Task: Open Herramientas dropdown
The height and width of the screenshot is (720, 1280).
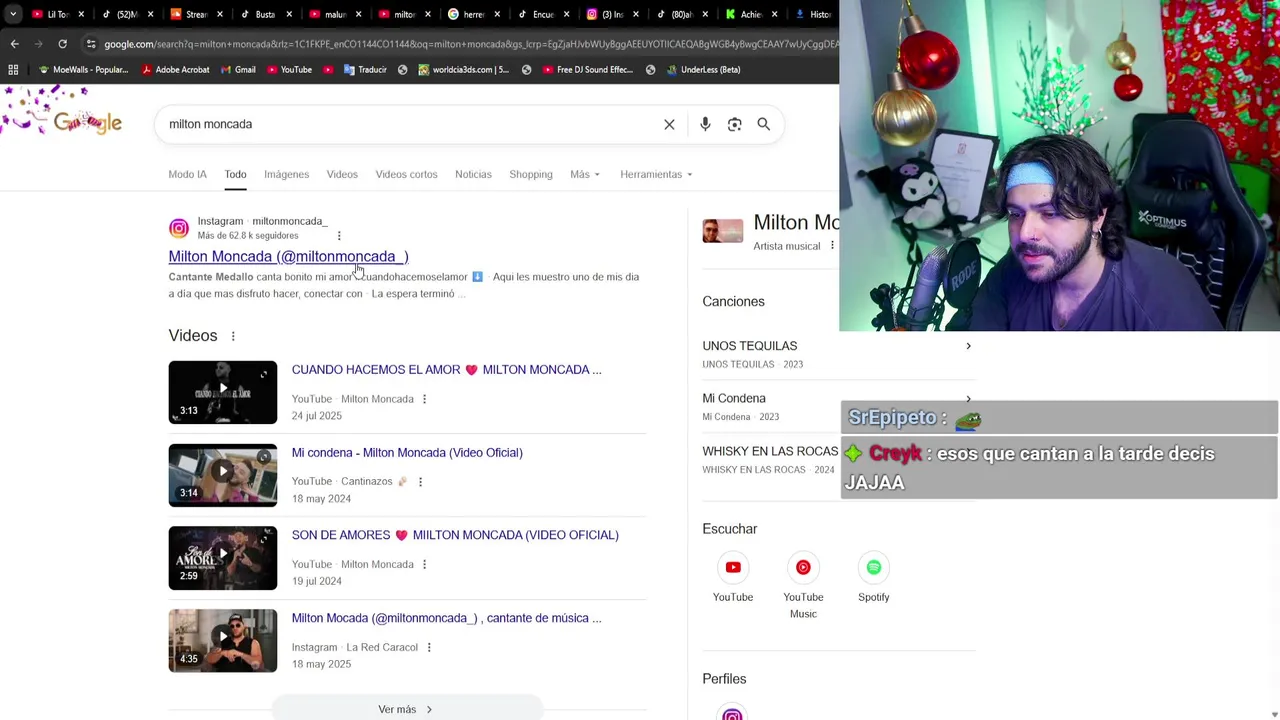Action: coord(656,174)
